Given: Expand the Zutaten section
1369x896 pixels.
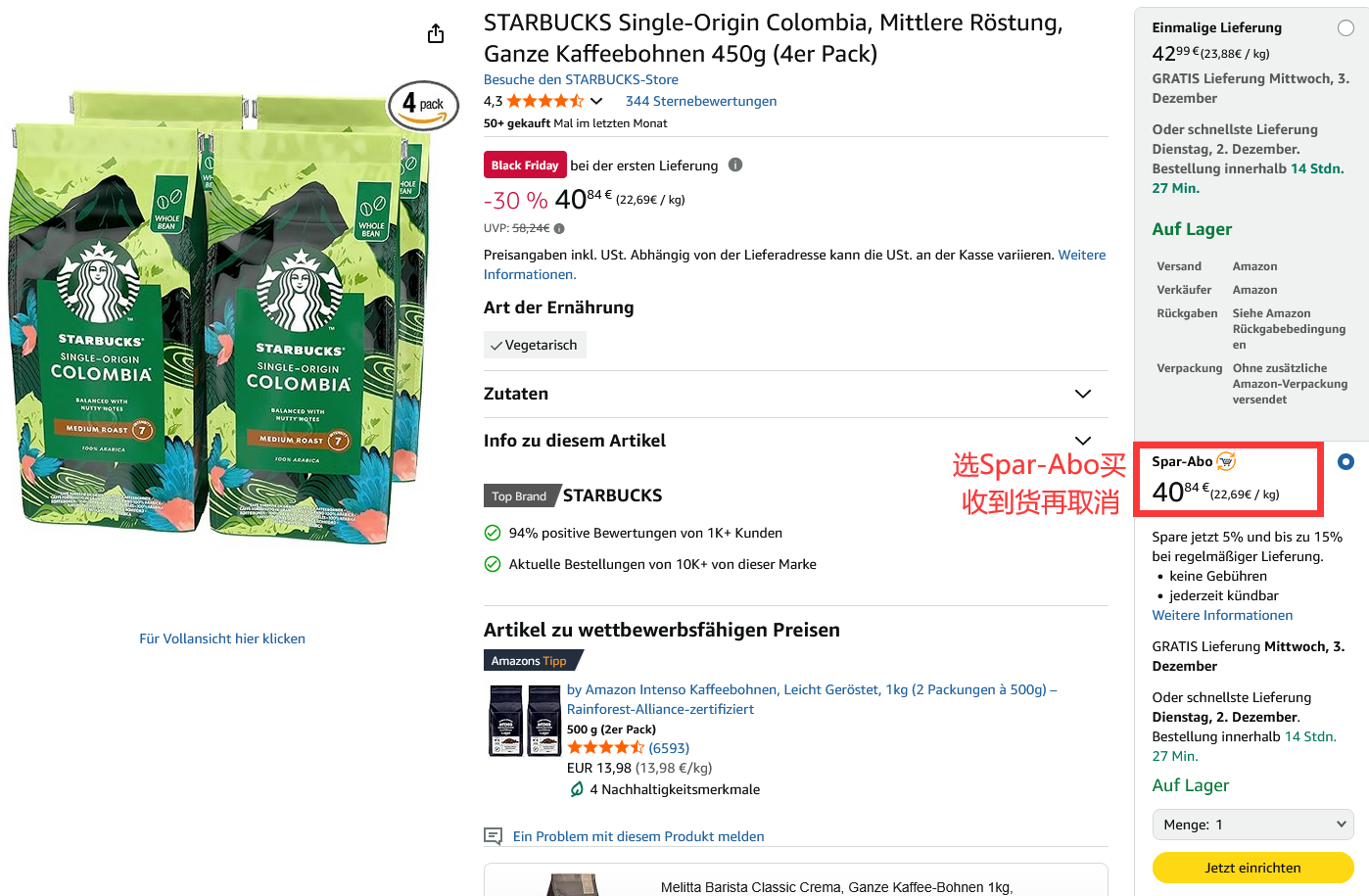Looking at the screenshot, I should click(x=795, y=394).
